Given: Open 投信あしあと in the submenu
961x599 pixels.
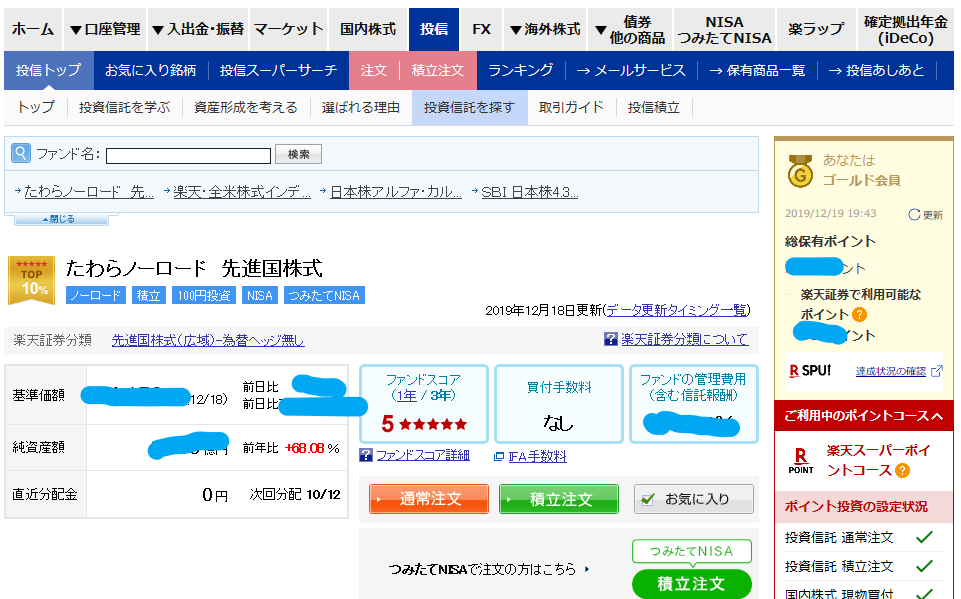Looking at the screenshot, I should (876, 71).
